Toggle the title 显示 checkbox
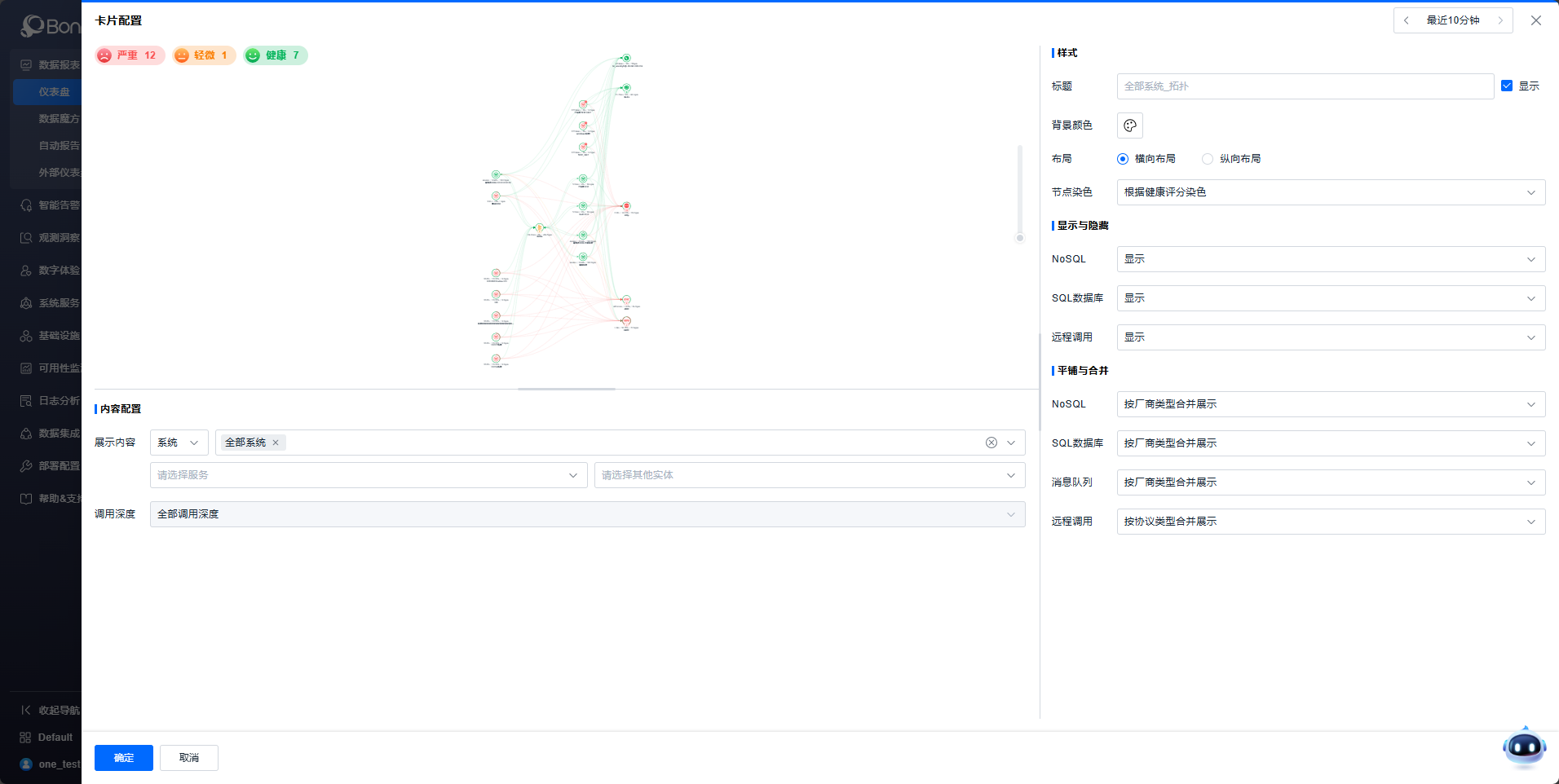This screenshot has height=784, width=1559. [1507, 86]
